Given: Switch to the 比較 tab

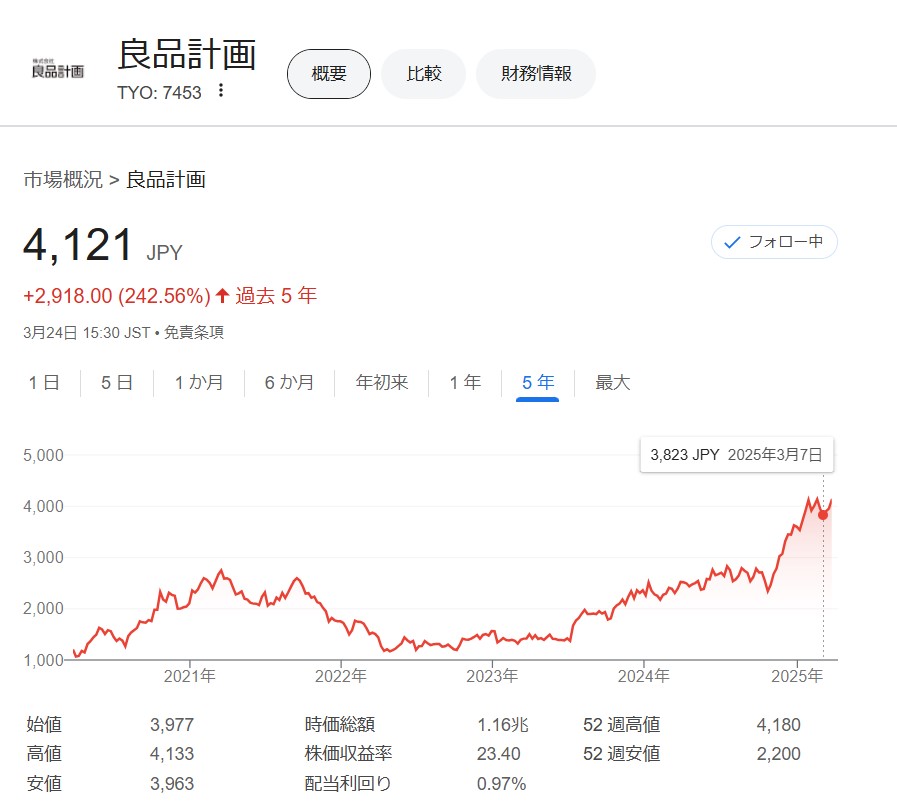Looking at the screenshot, I should coord(424,74).
